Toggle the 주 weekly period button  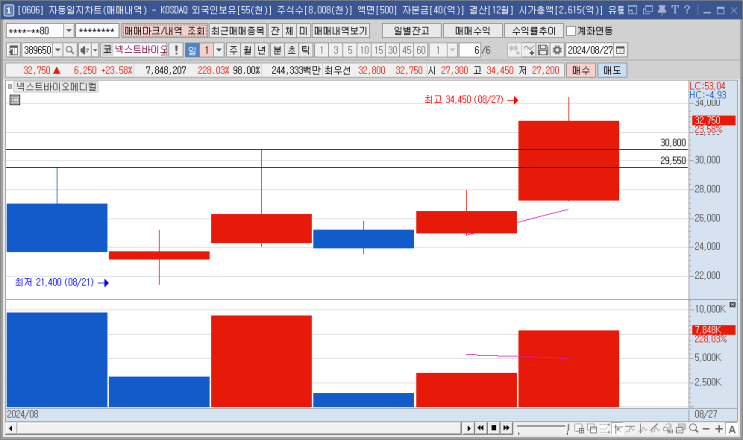[x=233, y=50]
